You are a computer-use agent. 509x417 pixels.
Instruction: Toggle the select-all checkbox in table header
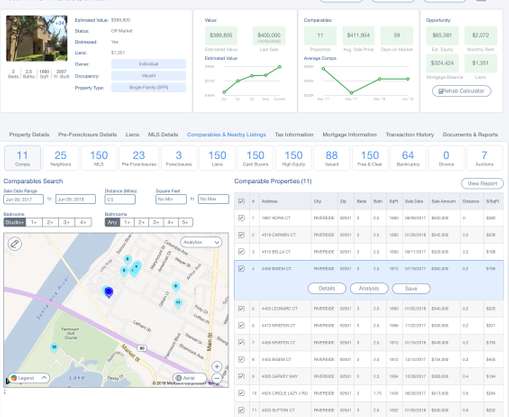pyautogui.click(x=241, y=201)
